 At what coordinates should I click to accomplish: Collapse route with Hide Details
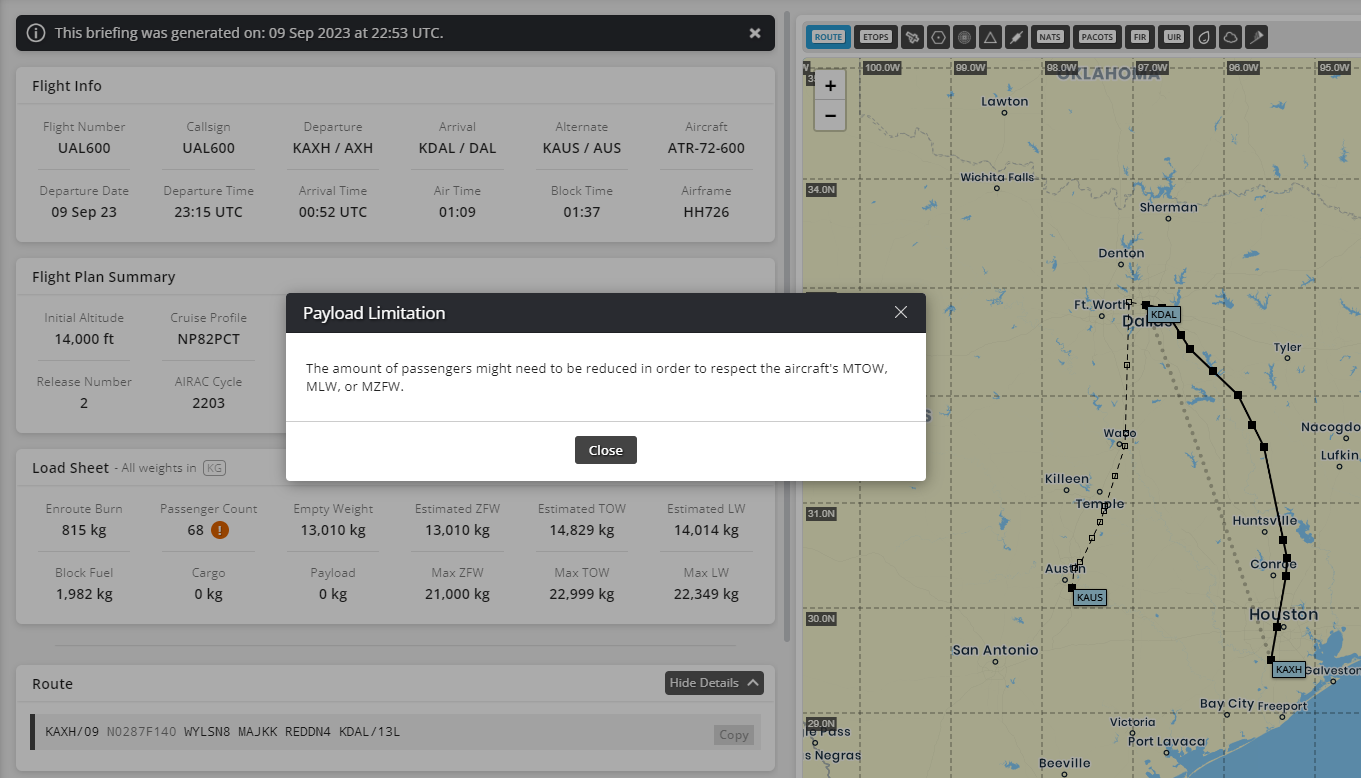click(x=714, y=683)
